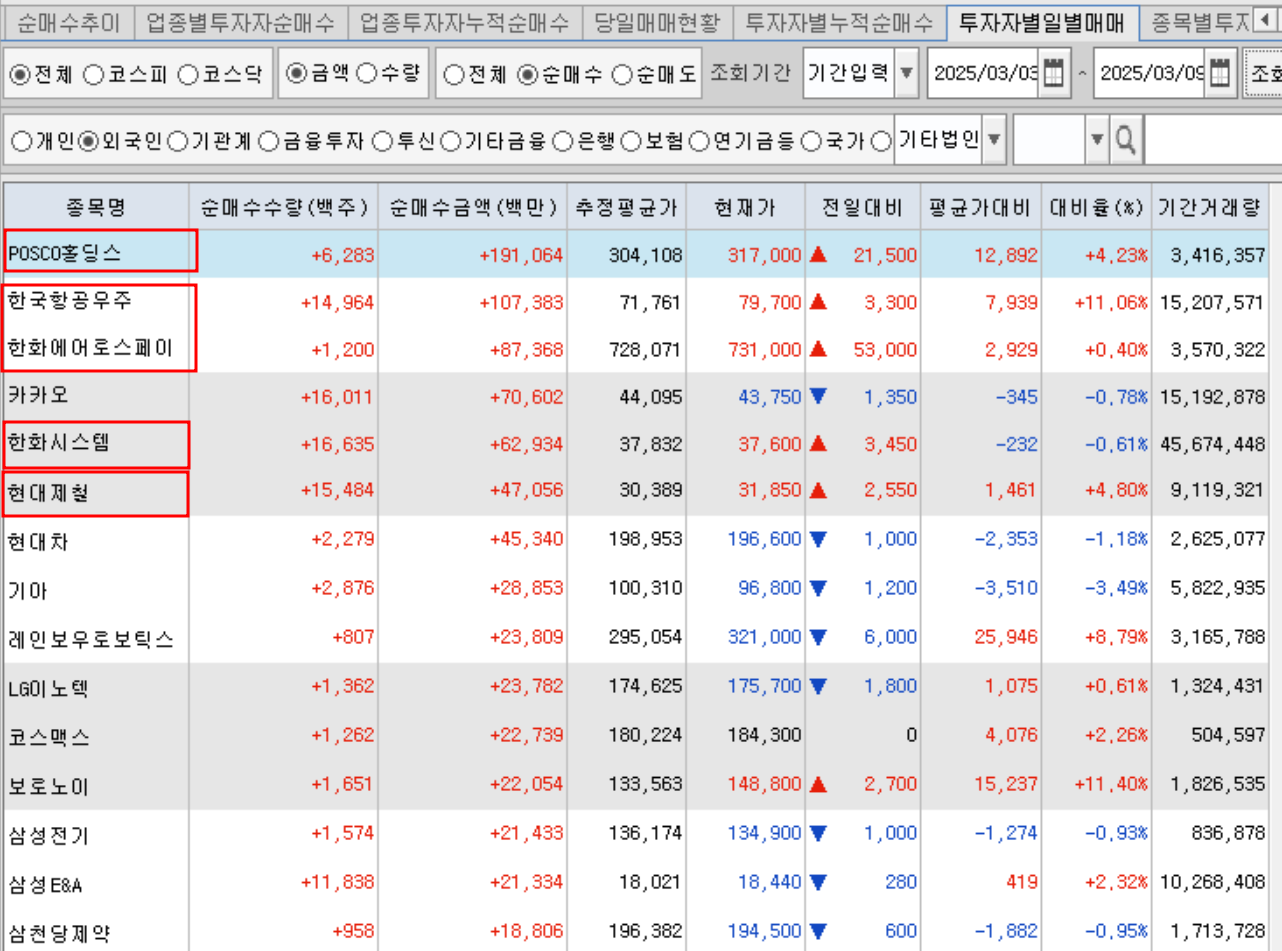Click 한화시스템 red up-arrow indicator

tap(818, 445)
